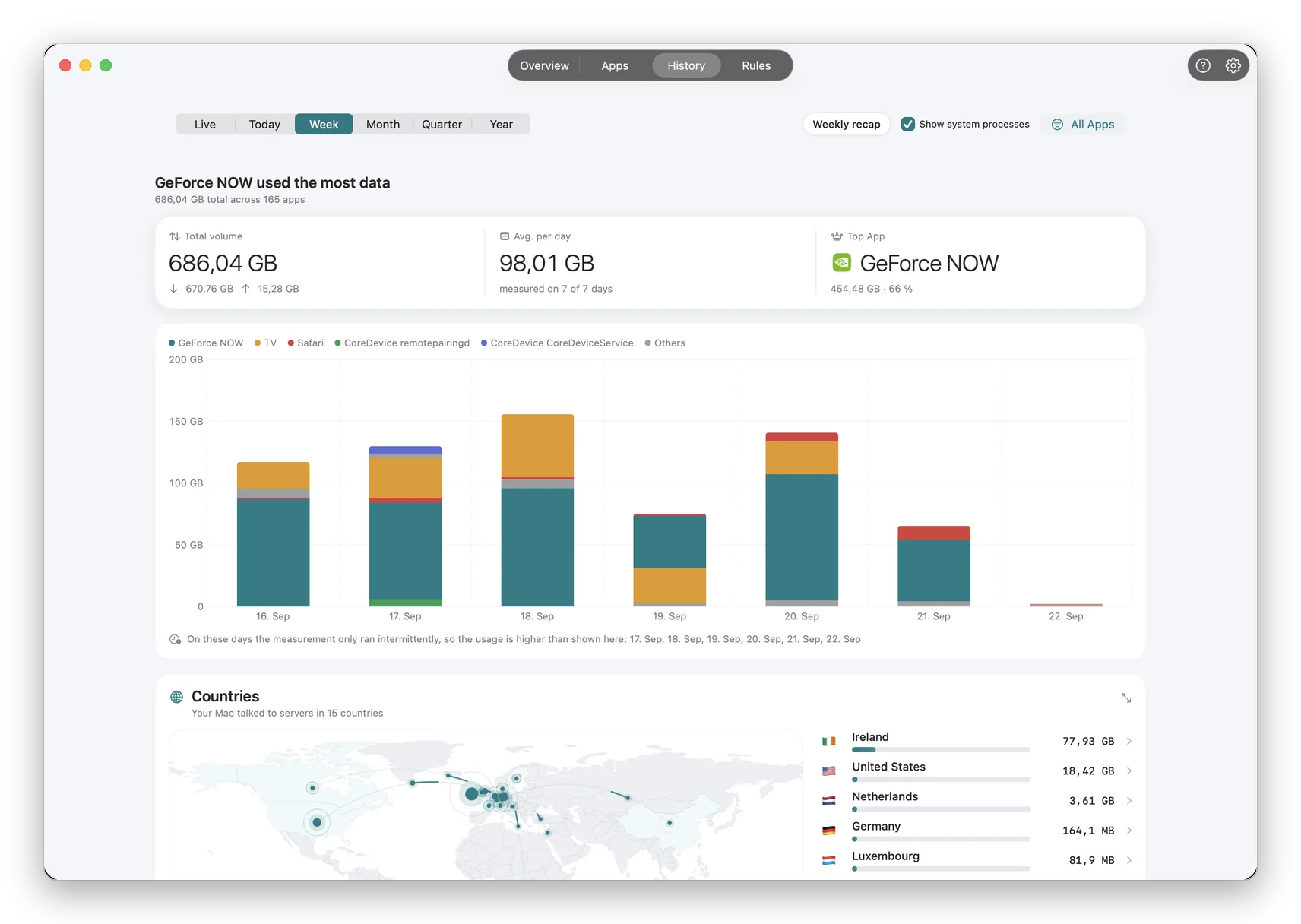
Task: Toggle TV legend entry
Action: (265, 343)
